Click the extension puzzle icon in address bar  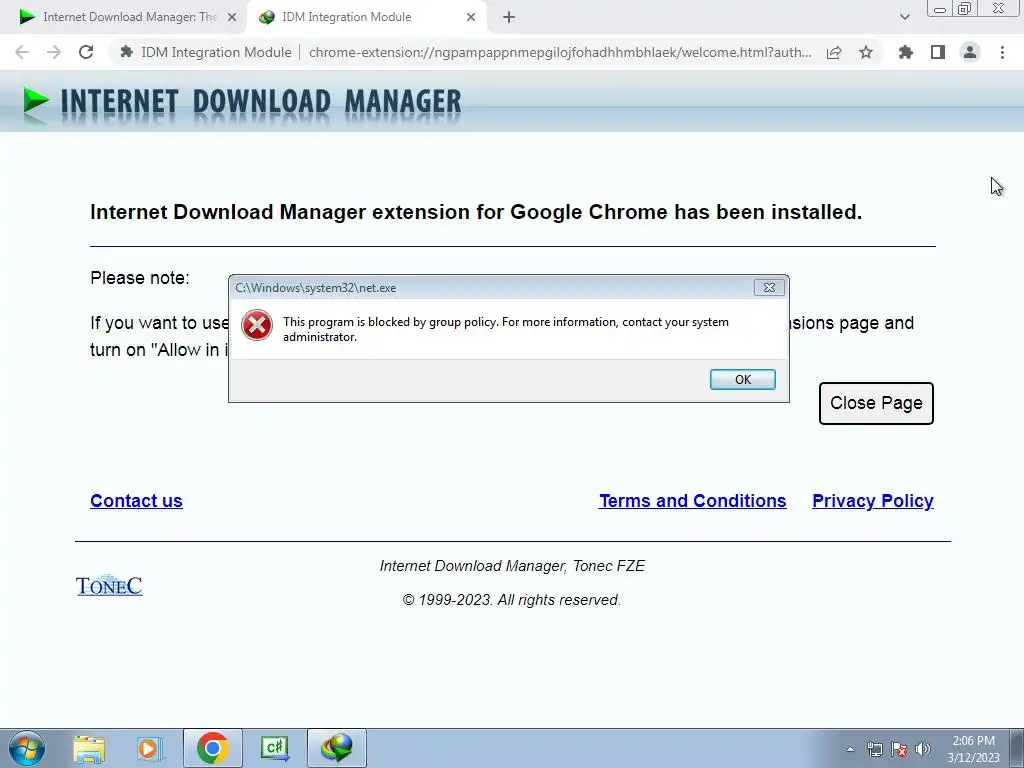(x=127, y=52)
